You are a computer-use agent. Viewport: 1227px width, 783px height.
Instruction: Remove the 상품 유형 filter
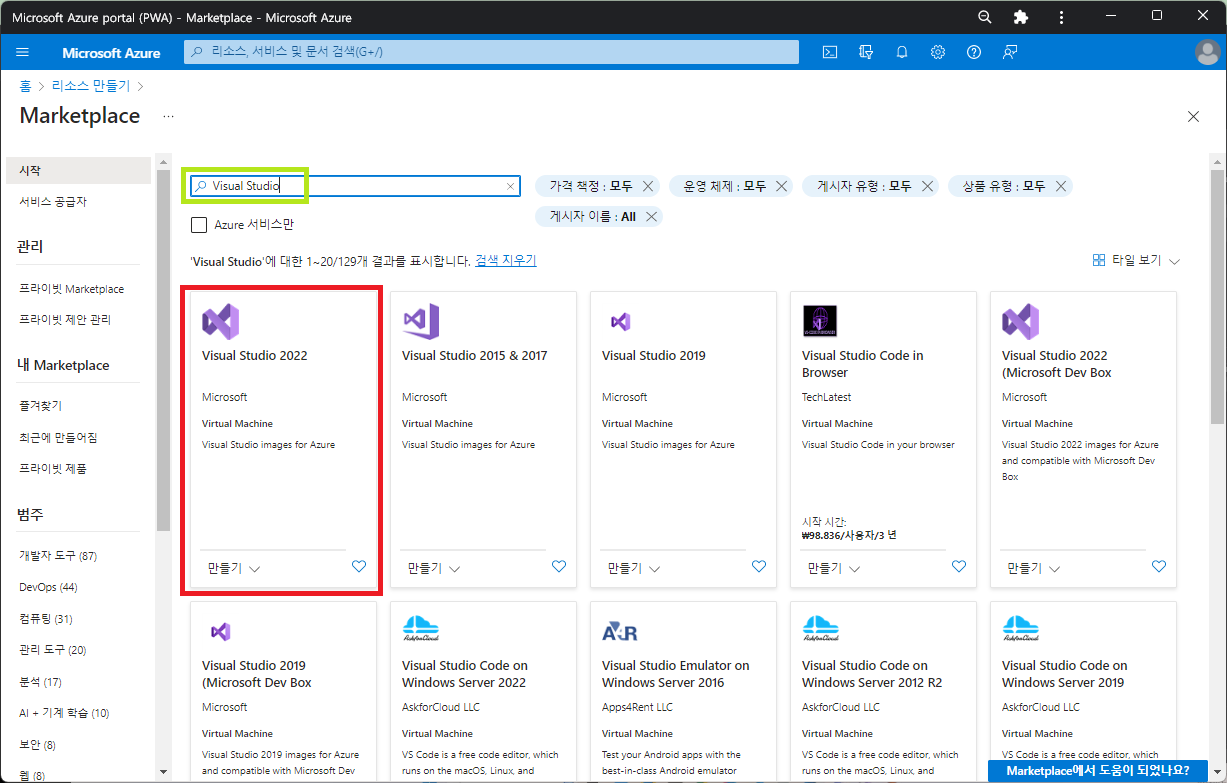click(1061, 186)
